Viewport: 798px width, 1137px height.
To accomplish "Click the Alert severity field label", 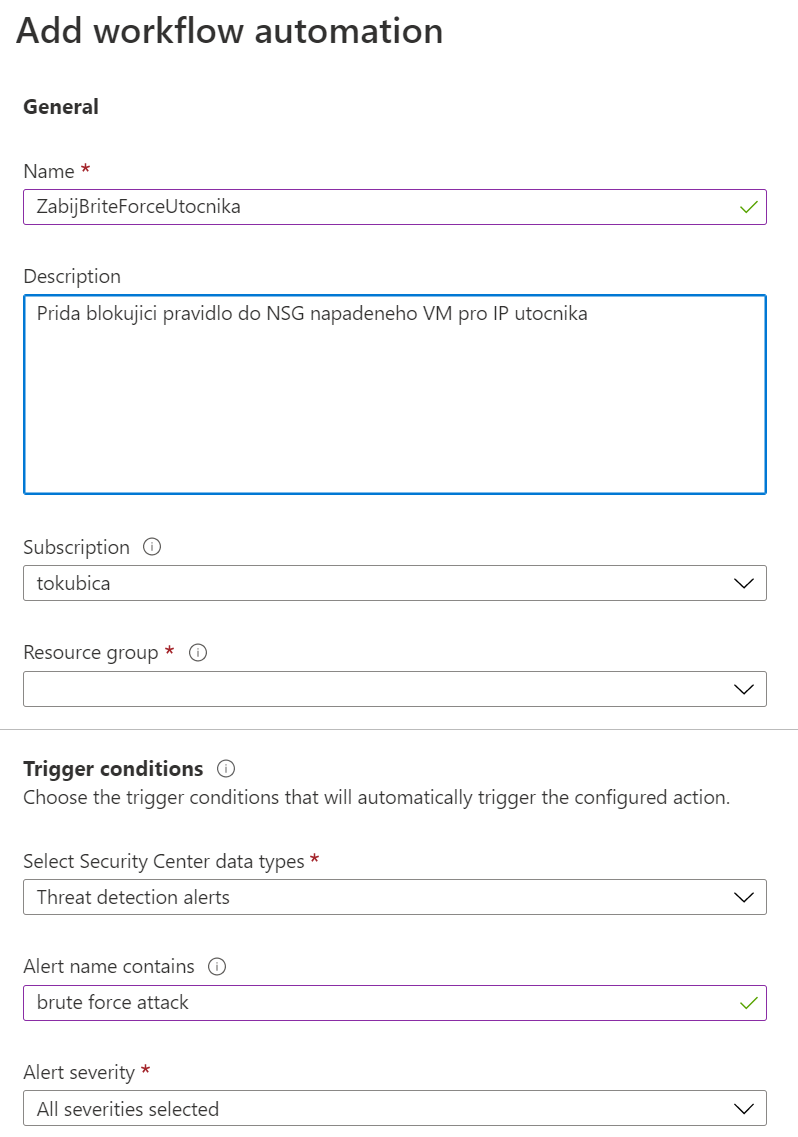I will tap(79, 1072).
